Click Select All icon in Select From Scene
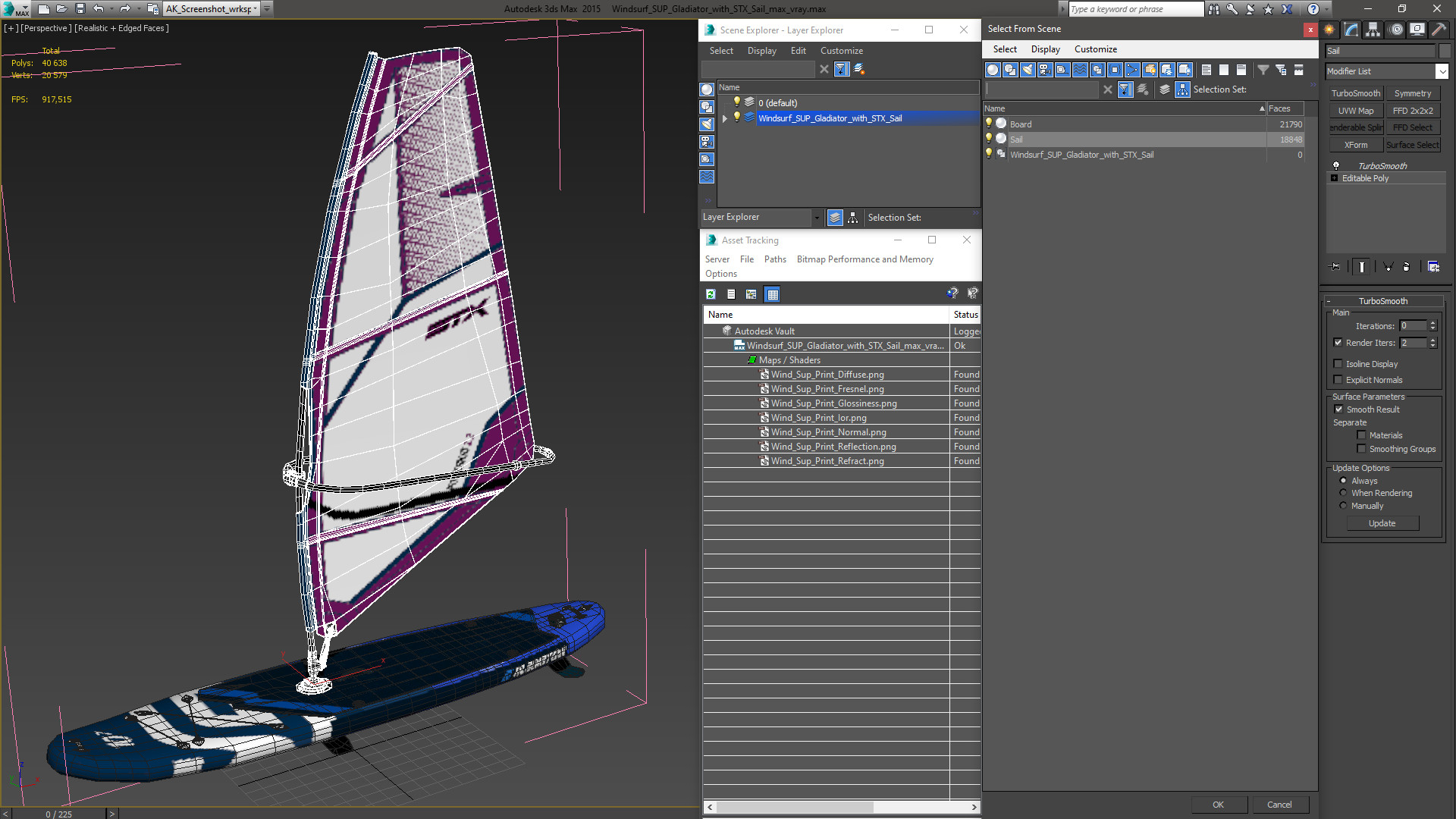The height and width of the screenshot is (819, 1456). 1207,70
